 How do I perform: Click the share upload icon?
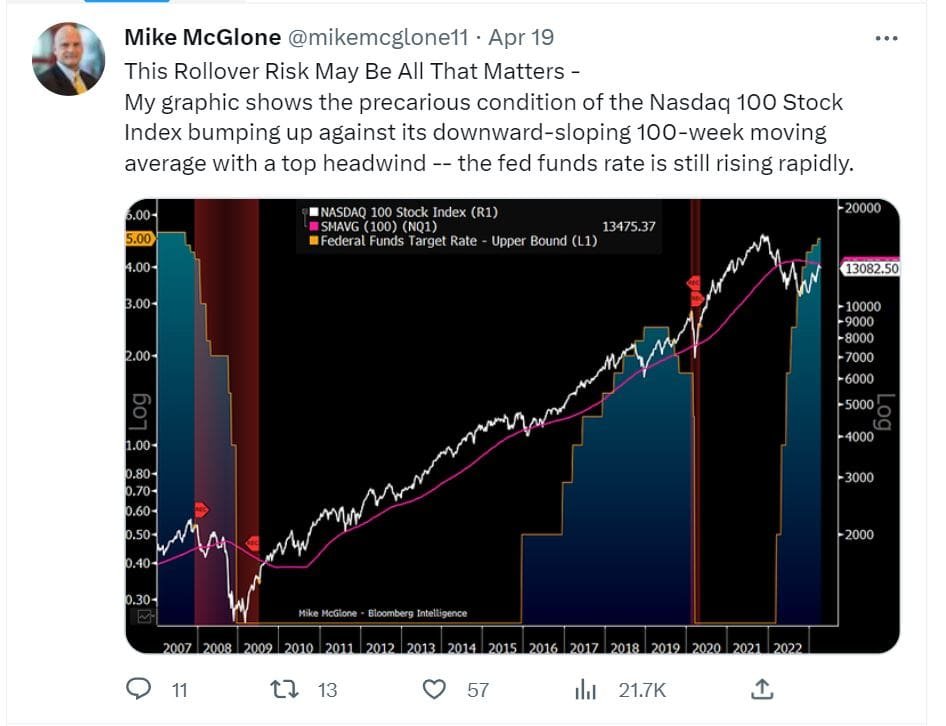tap(762, 689)
